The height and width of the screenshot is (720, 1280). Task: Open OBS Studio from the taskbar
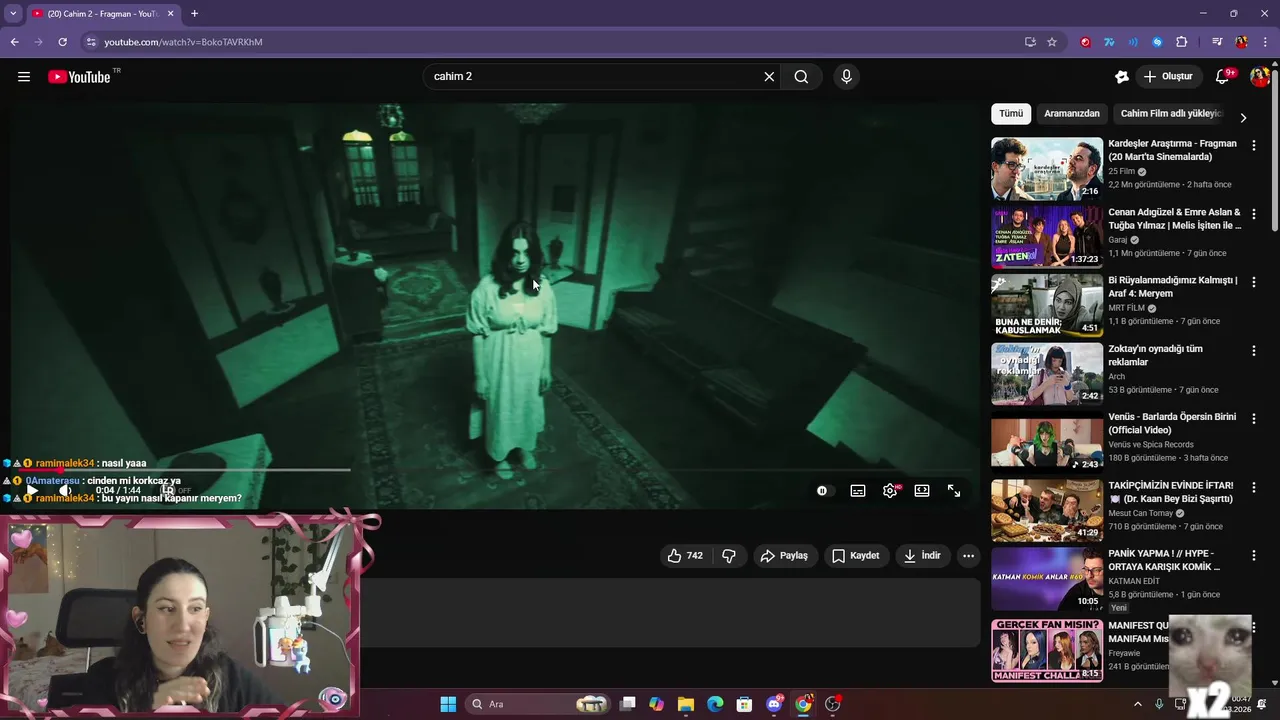pos(832,704)
